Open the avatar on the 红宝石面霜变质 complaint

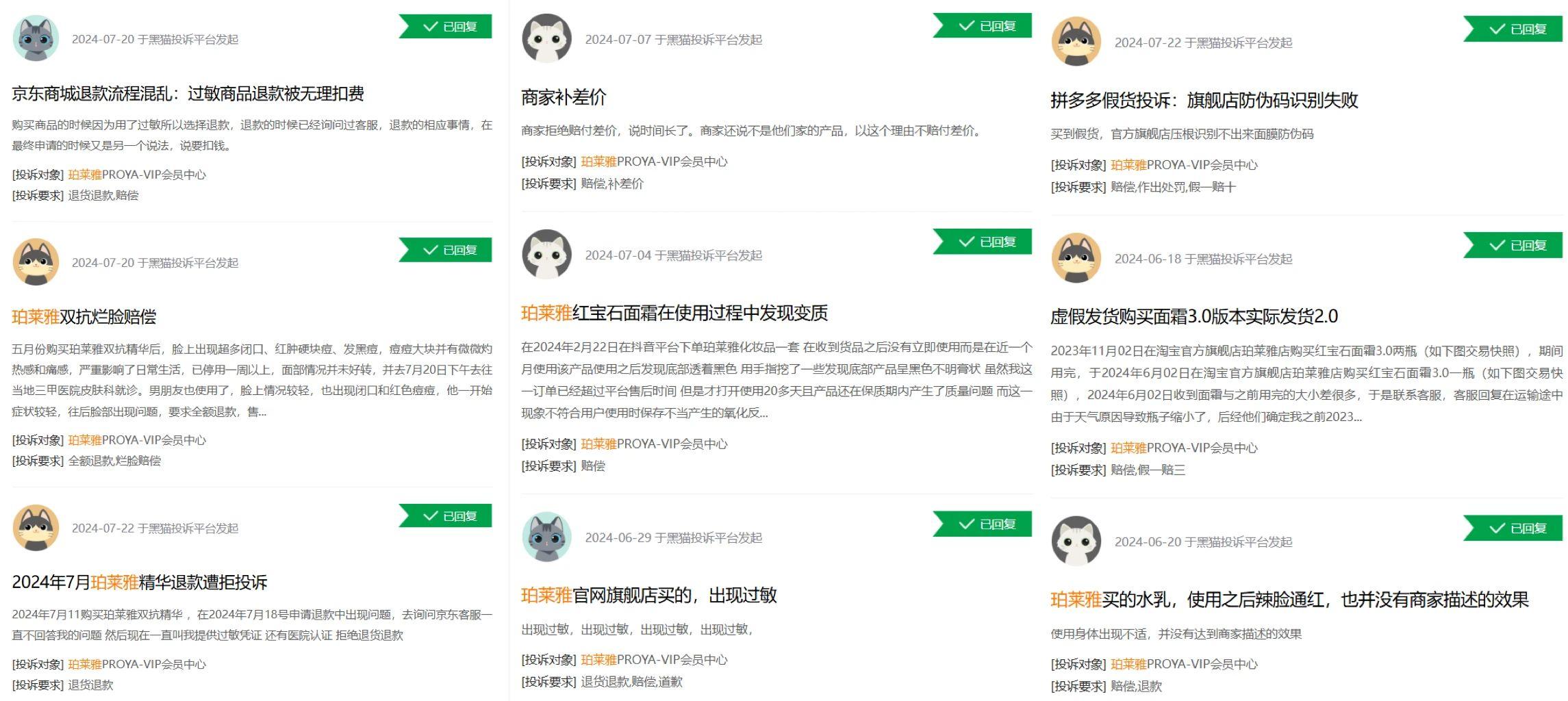point(546,254)
